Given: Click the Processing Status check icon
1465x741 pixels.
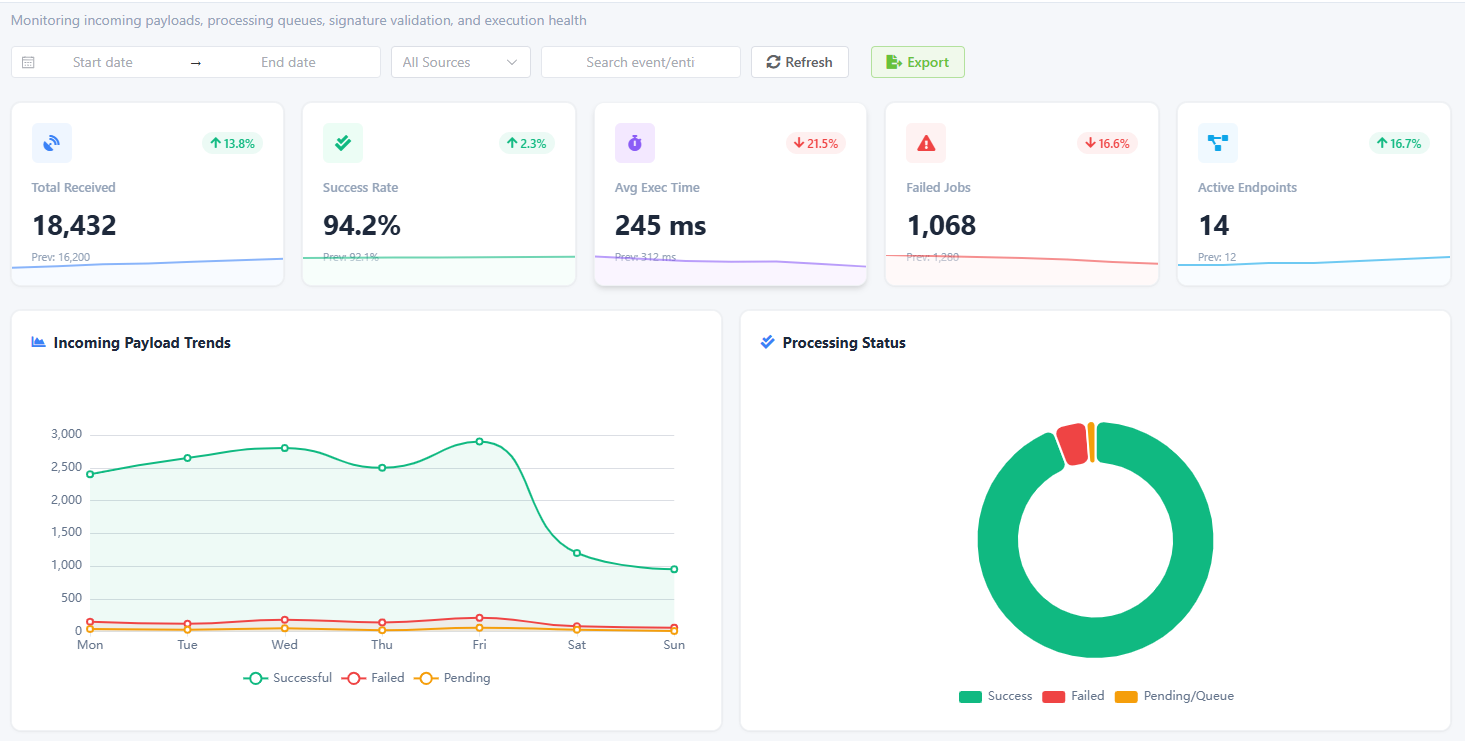Looking at the screenshot, I should 768,342.
